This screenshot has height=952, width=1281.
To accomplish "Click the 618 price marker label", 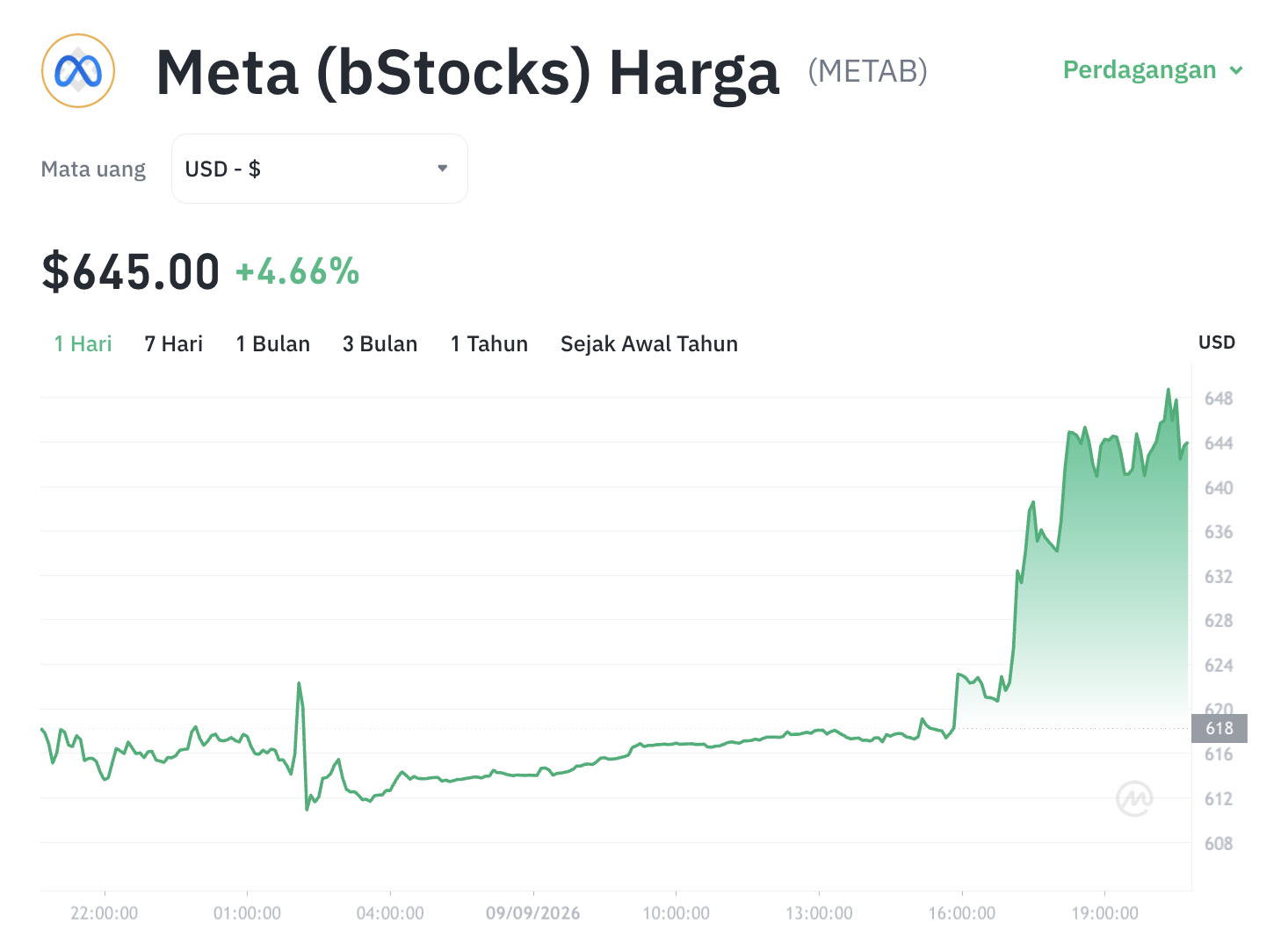I will [x=1219, y=728].
